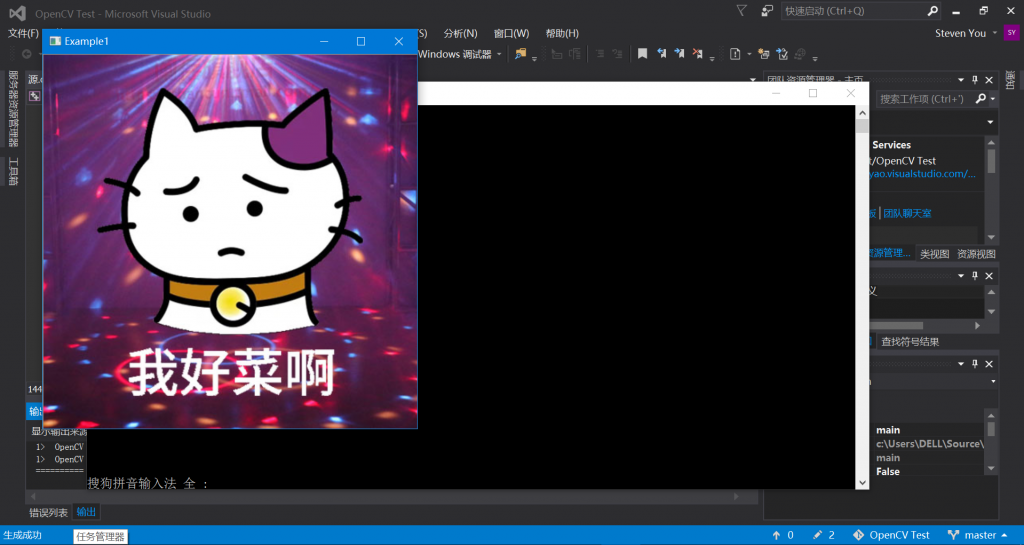Screen dimensions: 1024x545
Task: Open the 团队聊天室 link
Action: pyautogui.click(x=907, y=213)
